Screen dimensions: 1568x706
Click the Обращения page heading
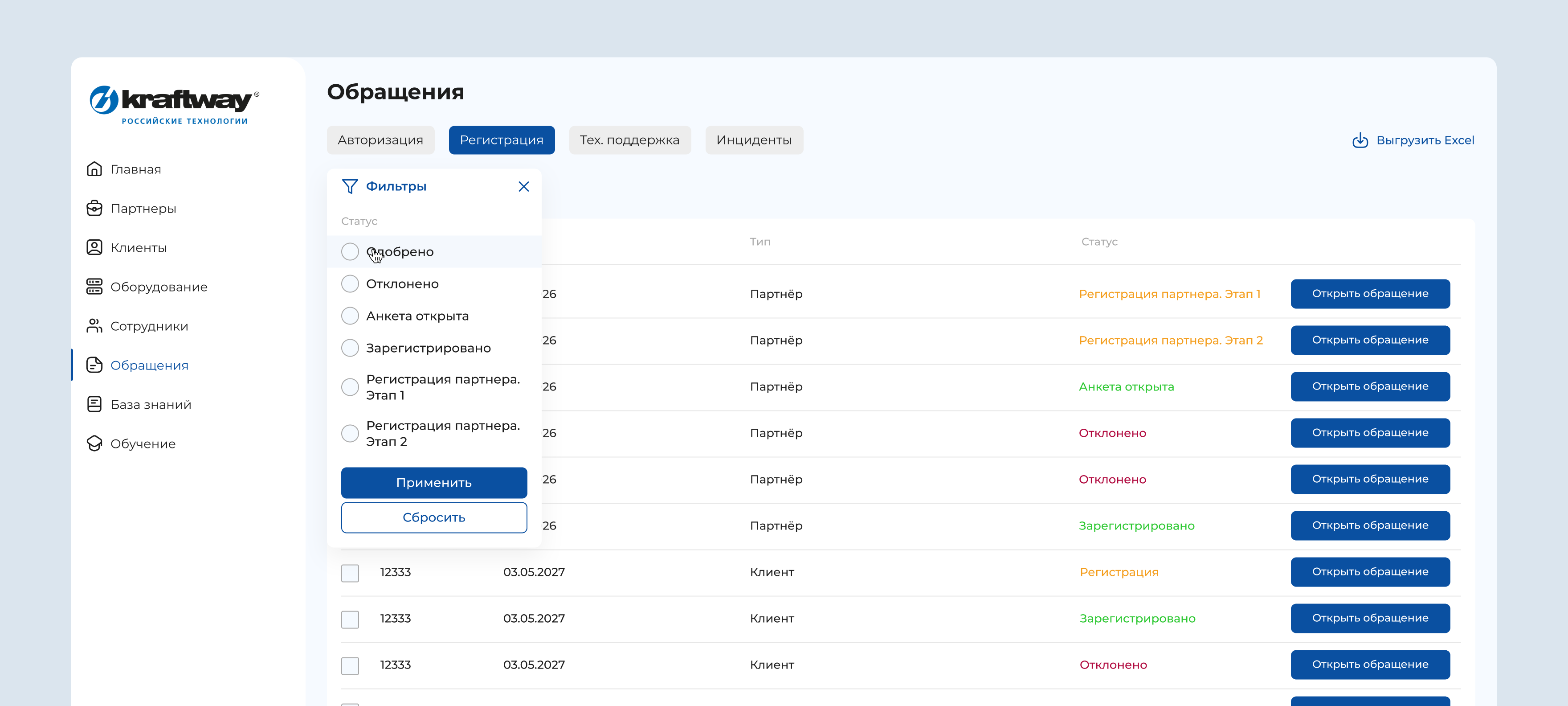(x=396, y=92)
